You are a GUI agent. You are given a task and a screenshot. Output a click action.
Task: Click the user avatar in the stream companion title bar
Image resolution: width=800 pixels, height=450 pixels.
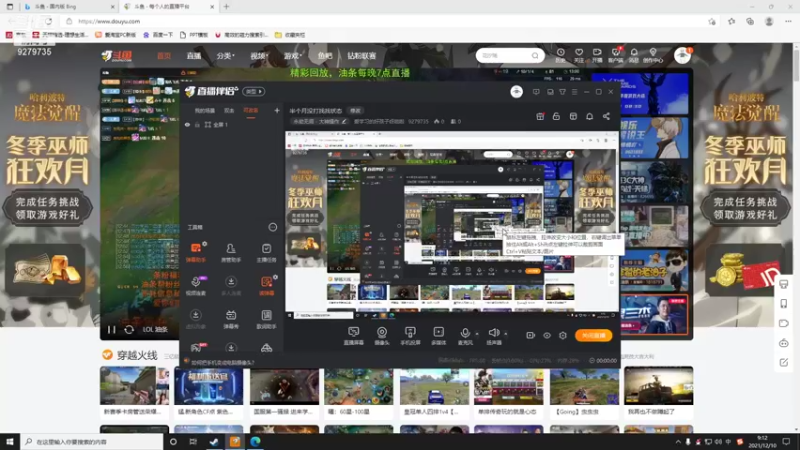(516, 92)
